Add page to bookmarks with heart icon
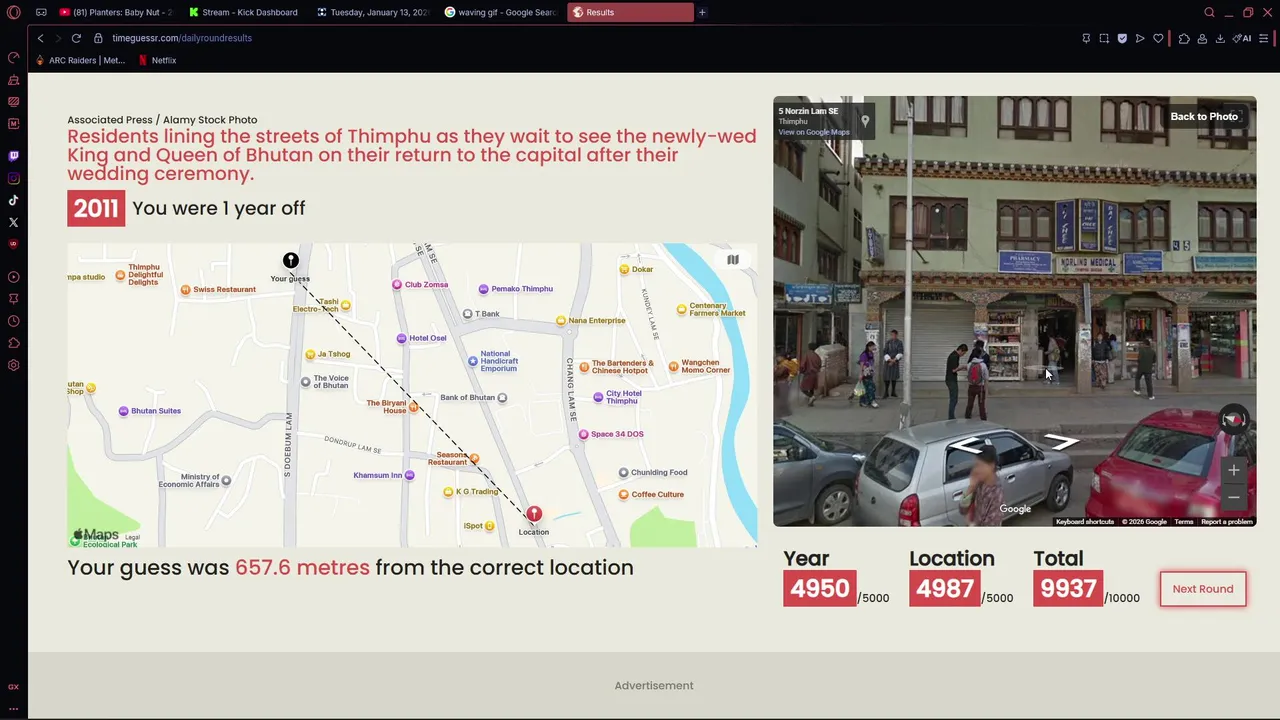Image resolution: width=1280 pixels, height=720 pixels. pos(1158,38)
